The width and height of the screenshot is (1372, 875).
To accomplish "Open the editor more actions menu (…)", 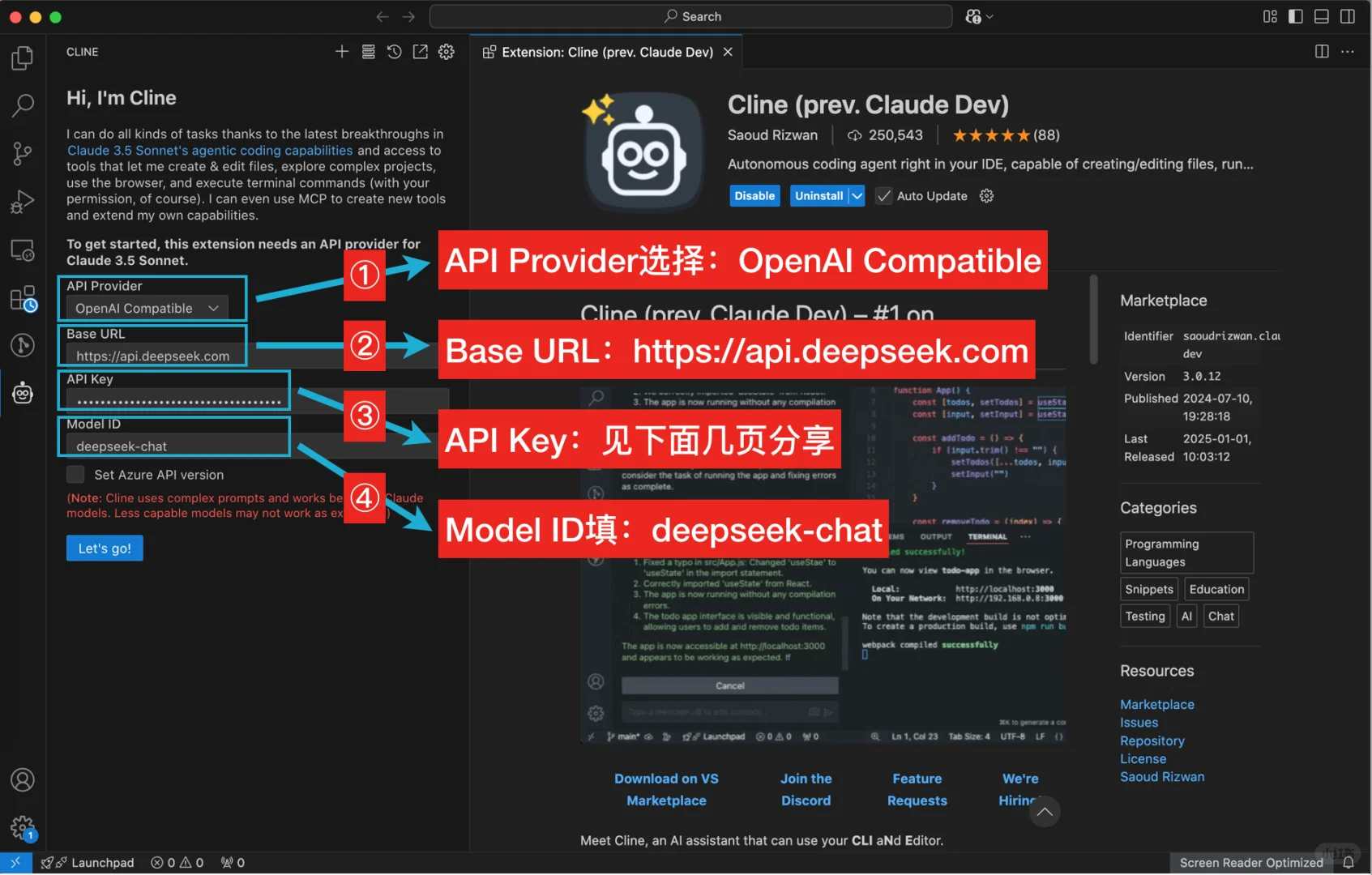I will (x=1348, y=51).
